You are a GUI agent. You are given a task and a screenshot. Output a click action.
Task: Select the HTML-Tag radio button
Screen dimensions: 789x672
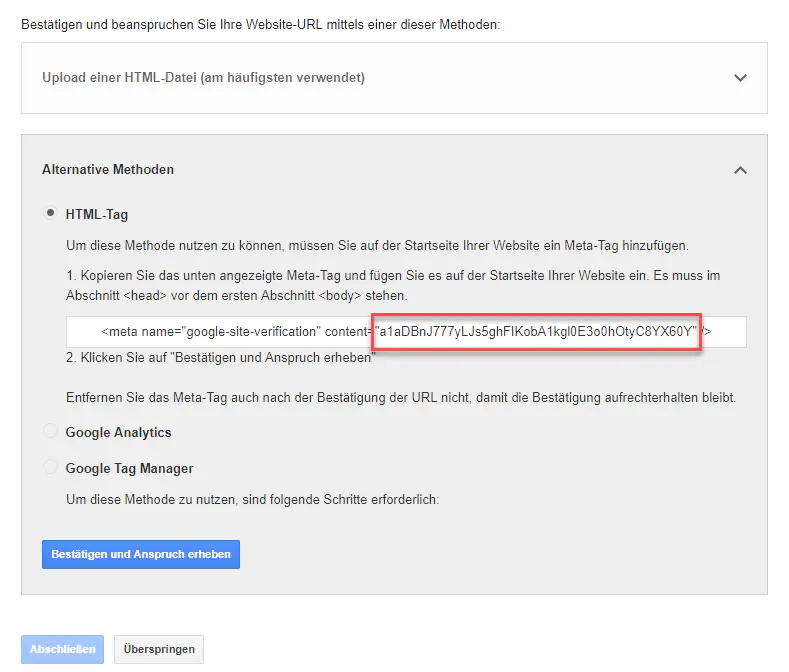pos(50,213)
